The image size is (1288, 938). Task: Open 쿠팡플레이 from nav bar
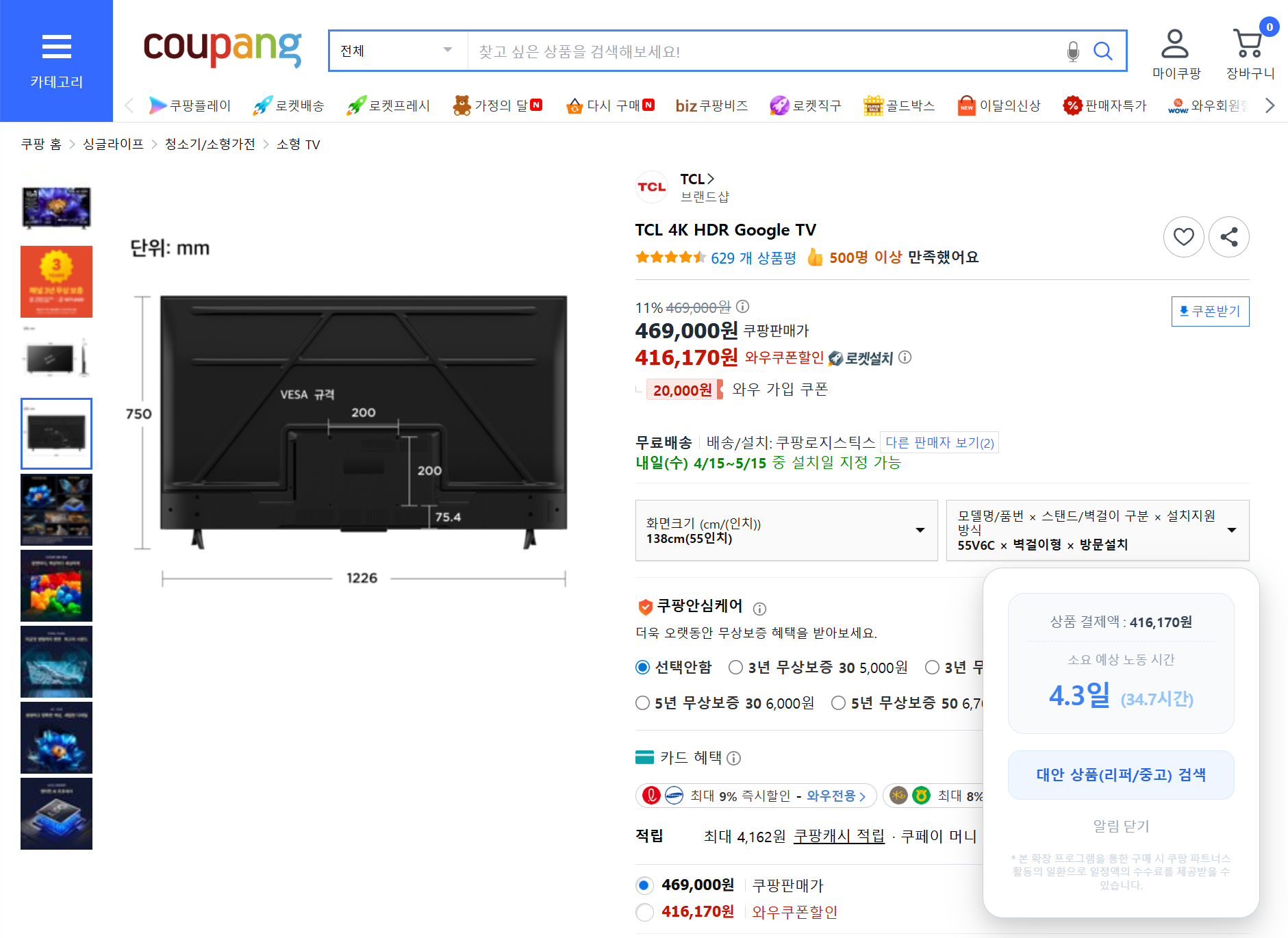tap(190, 105)
